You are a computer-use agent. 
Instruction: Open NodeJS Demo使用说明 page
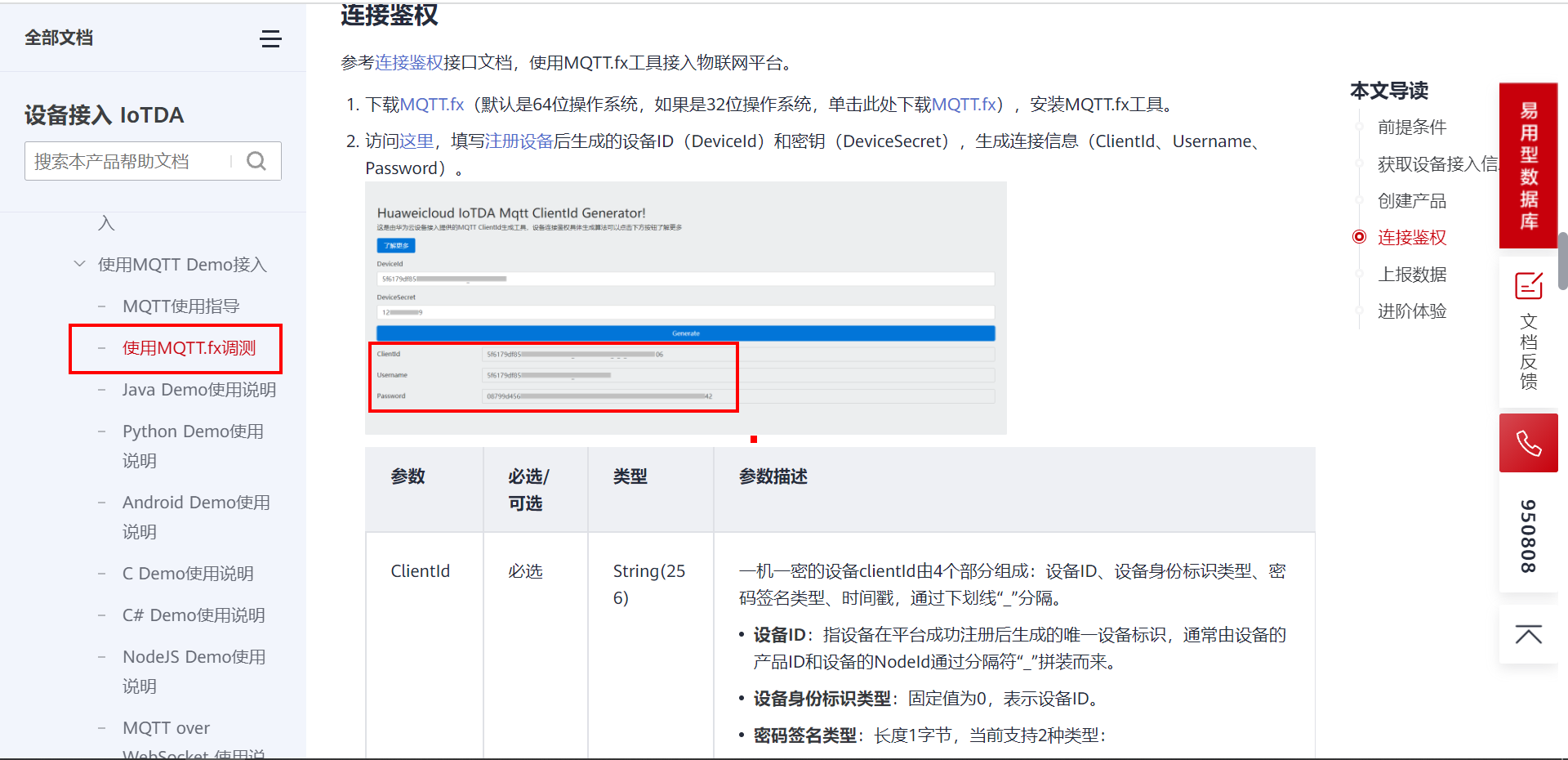coord(194,671)
